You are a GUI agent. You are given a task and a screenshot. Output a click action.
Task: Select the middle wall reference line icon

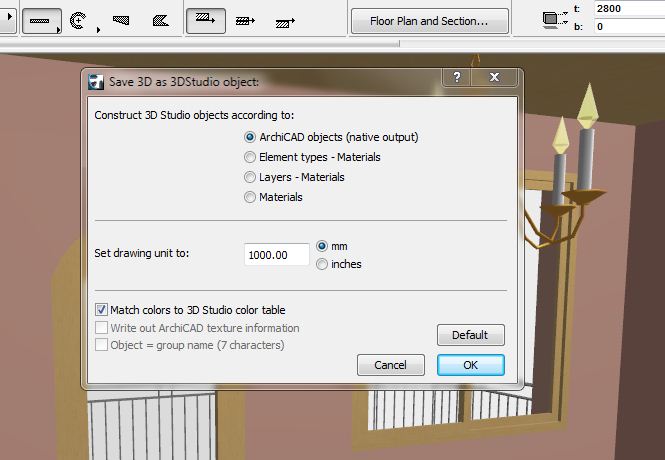click(x=245, y=20)
